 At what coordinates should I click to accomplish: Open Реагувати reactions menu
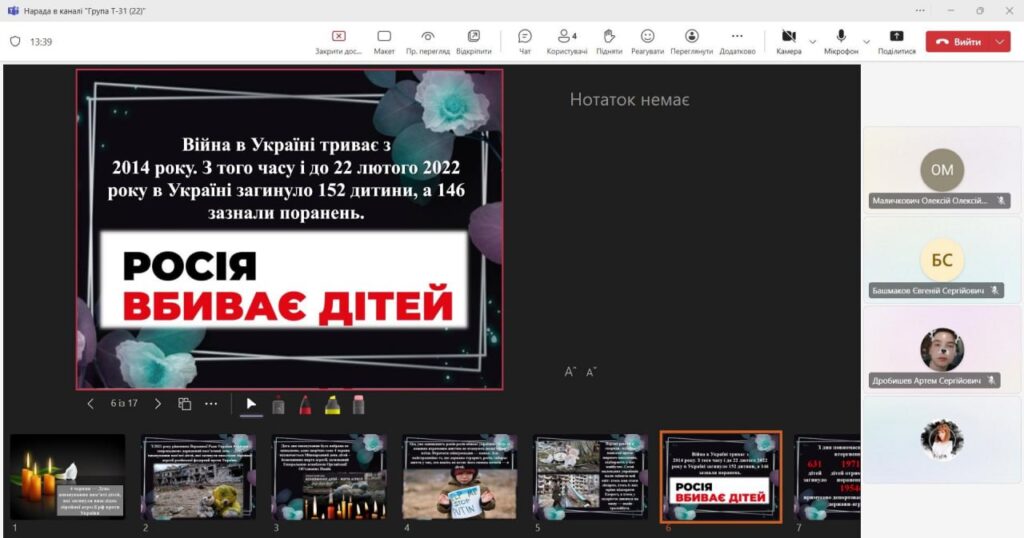647,41
